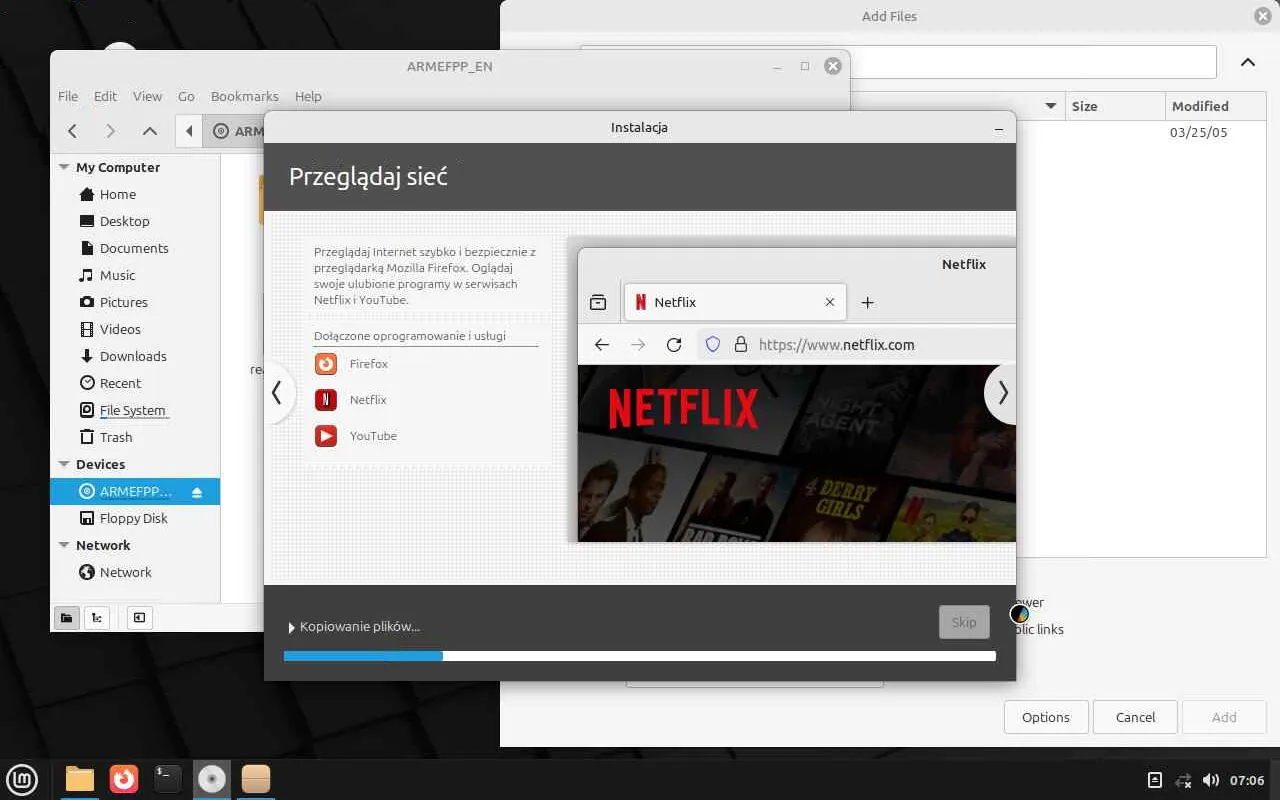Open the clipboard tray icon
Viewport: 1280px width, 800px height.
[1155, 780]
